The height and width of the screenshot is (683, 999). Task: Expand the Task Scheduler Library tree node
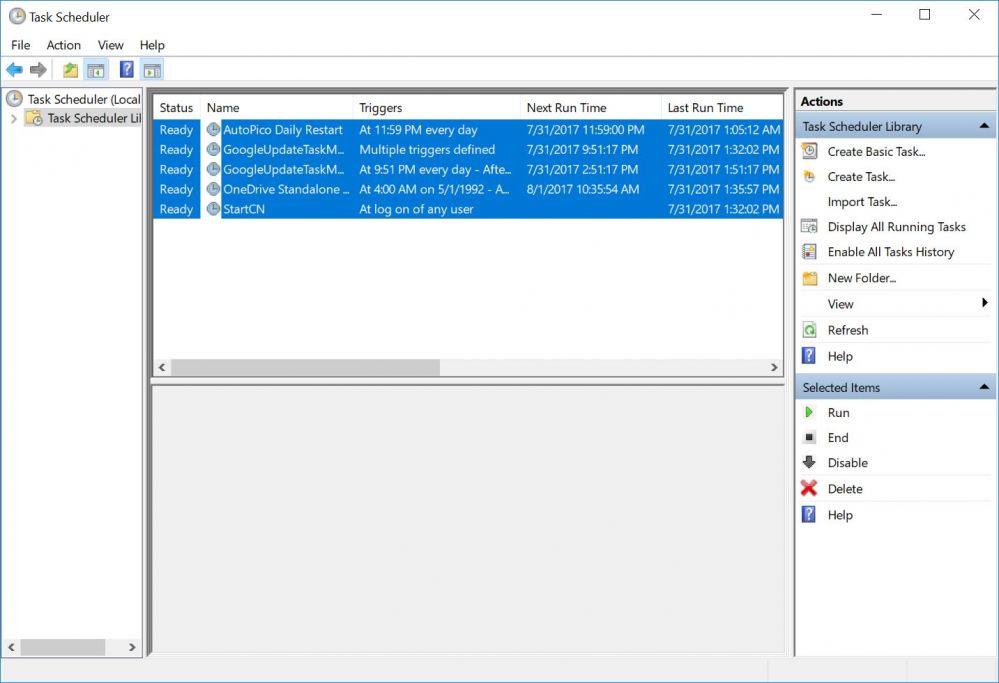click(x=13, y=118)
